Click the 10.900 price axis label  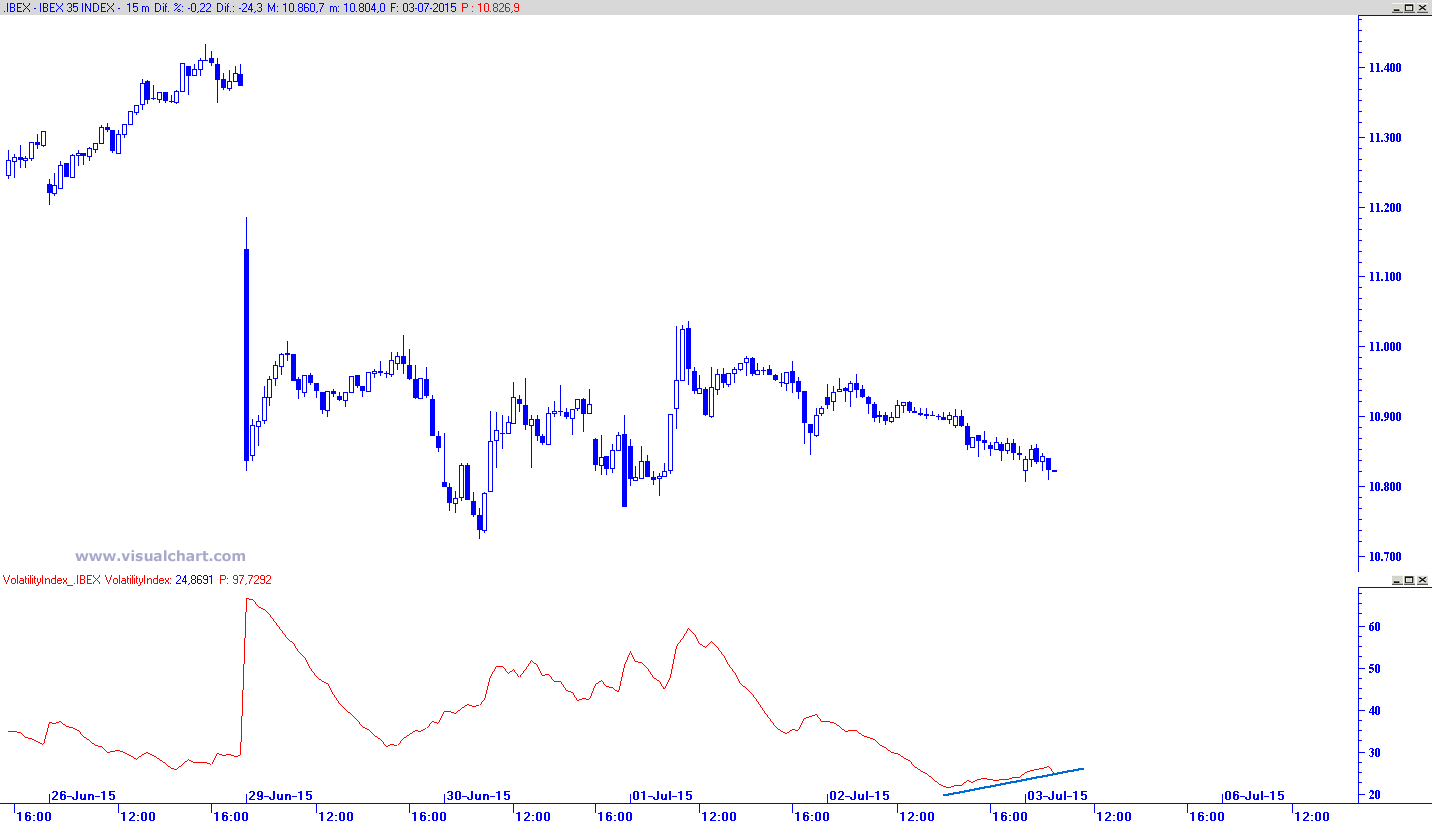pyautogui.click(x=1386, y=417)
